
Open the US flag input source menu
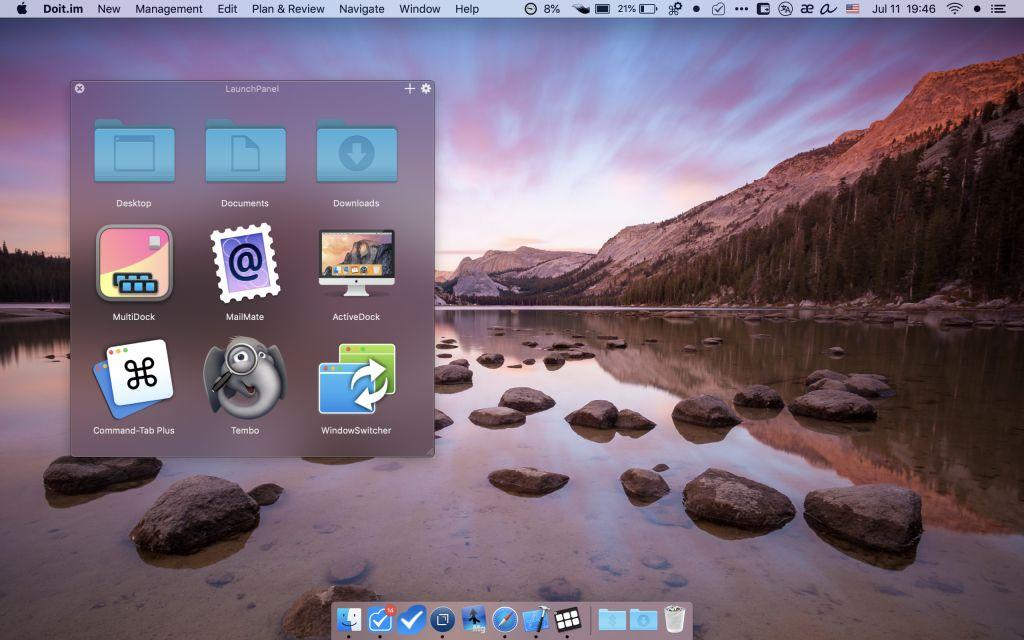852,9
